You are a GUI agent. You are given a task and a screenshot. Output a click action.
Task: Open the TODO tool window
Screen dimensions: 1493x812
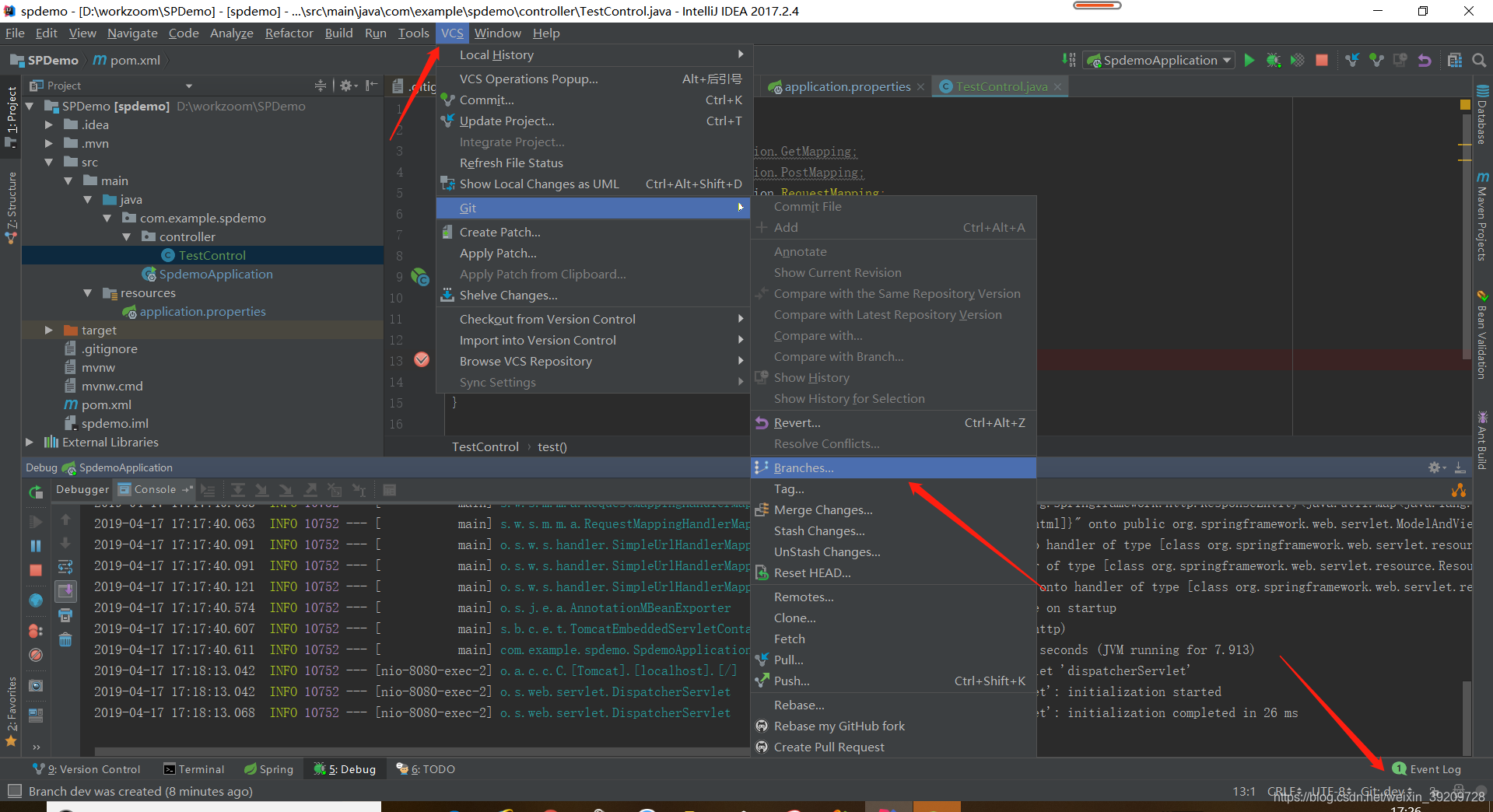[x=426, y=768]
